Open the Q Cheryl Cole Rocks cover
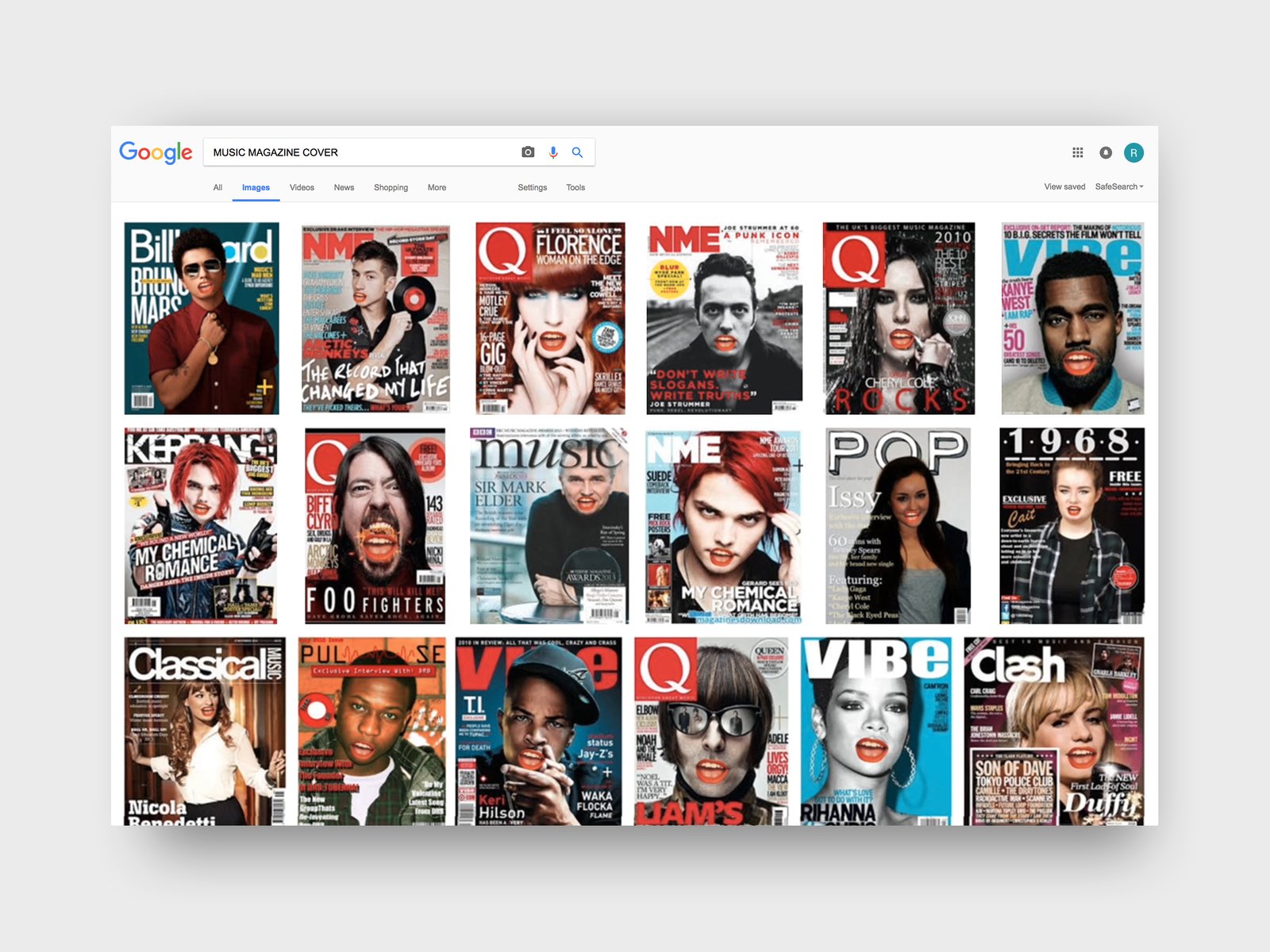Viewport: 1270px width, 952px height. click(899, 318)
